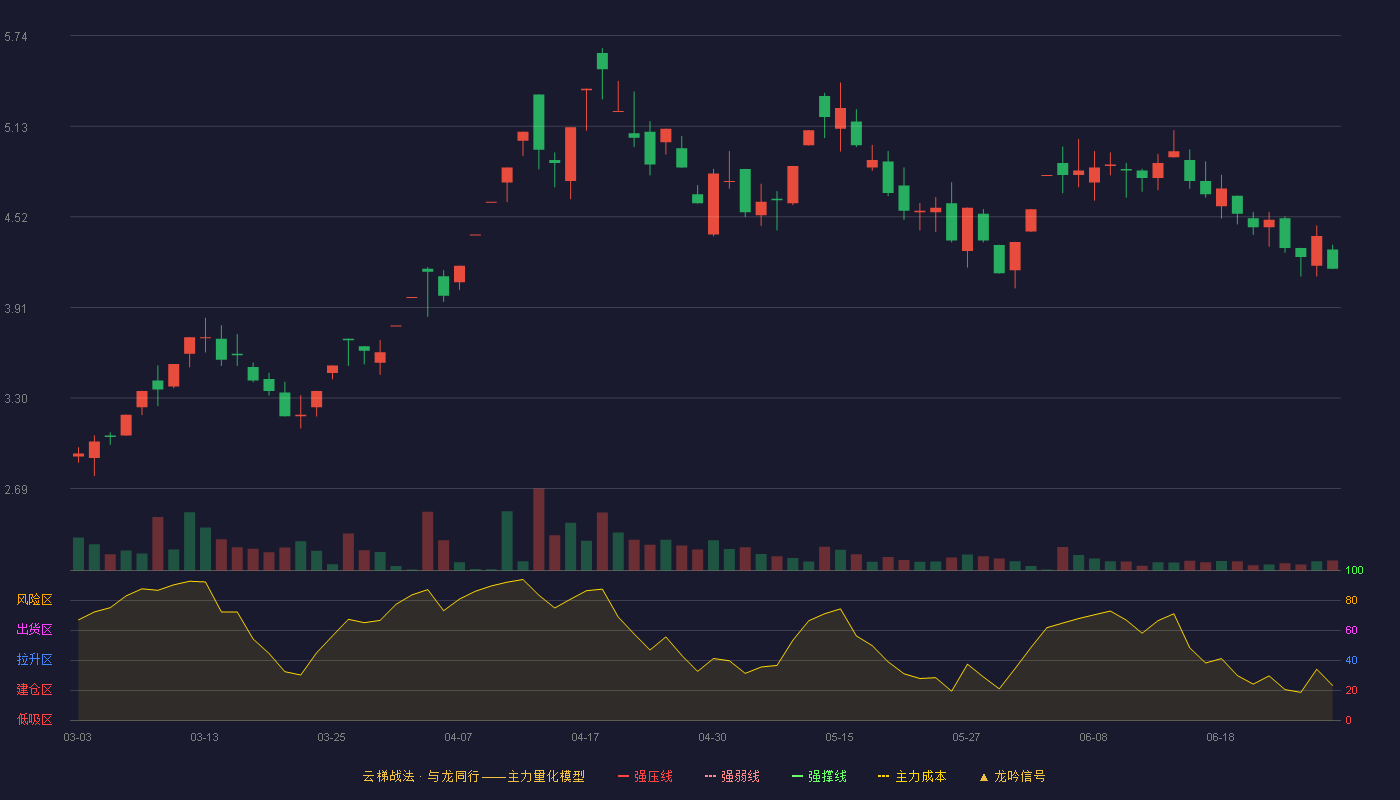Click the 05-27 date label

tap(967, 737)
